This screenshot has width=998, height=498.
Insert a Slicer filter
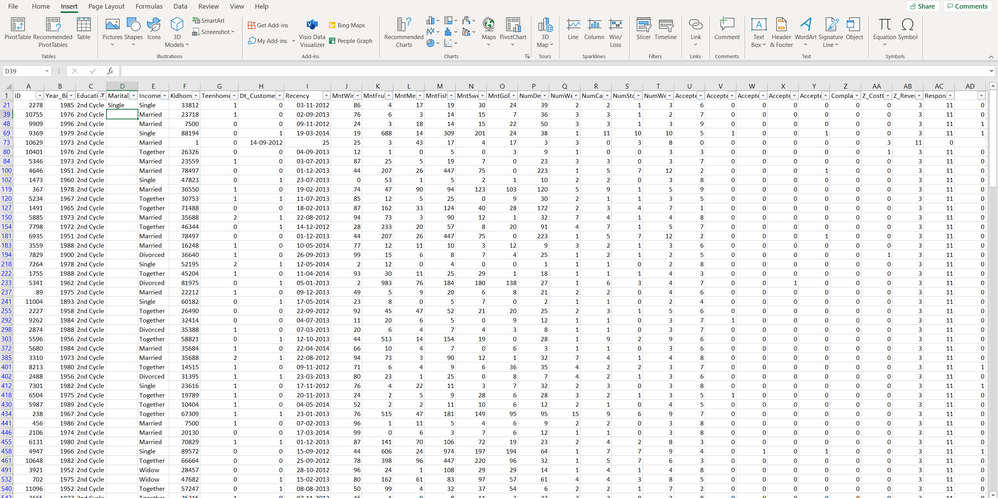pos(643,29)
